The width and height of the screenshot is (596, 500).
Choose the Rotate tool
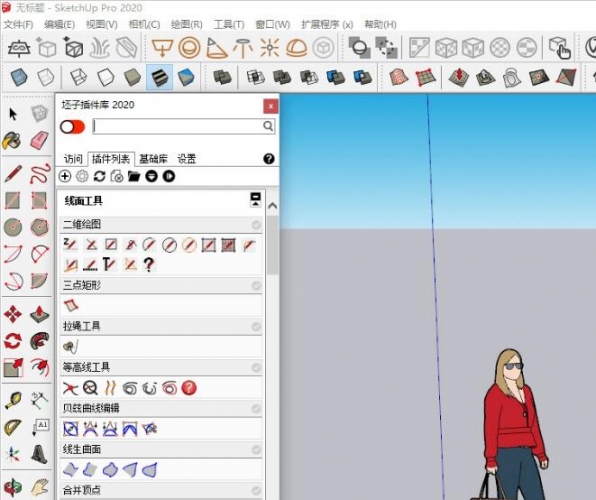coord(13,341)
